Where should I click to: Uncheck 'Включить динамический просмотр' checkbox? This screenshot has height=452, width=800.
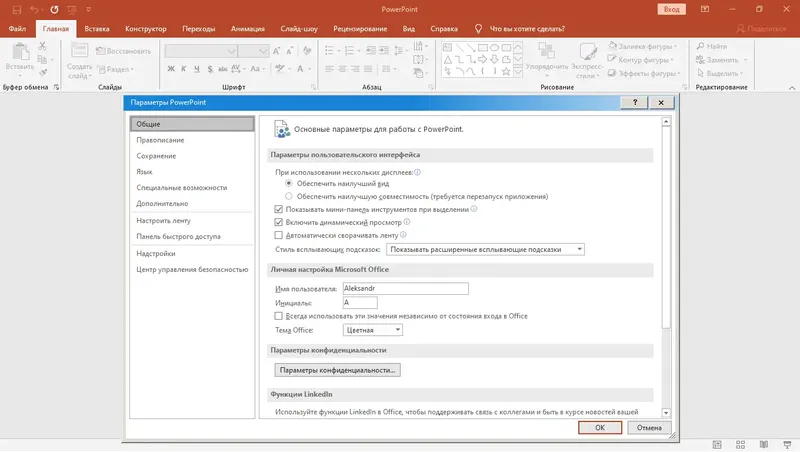pyautogui.click(x=279, y=222)
